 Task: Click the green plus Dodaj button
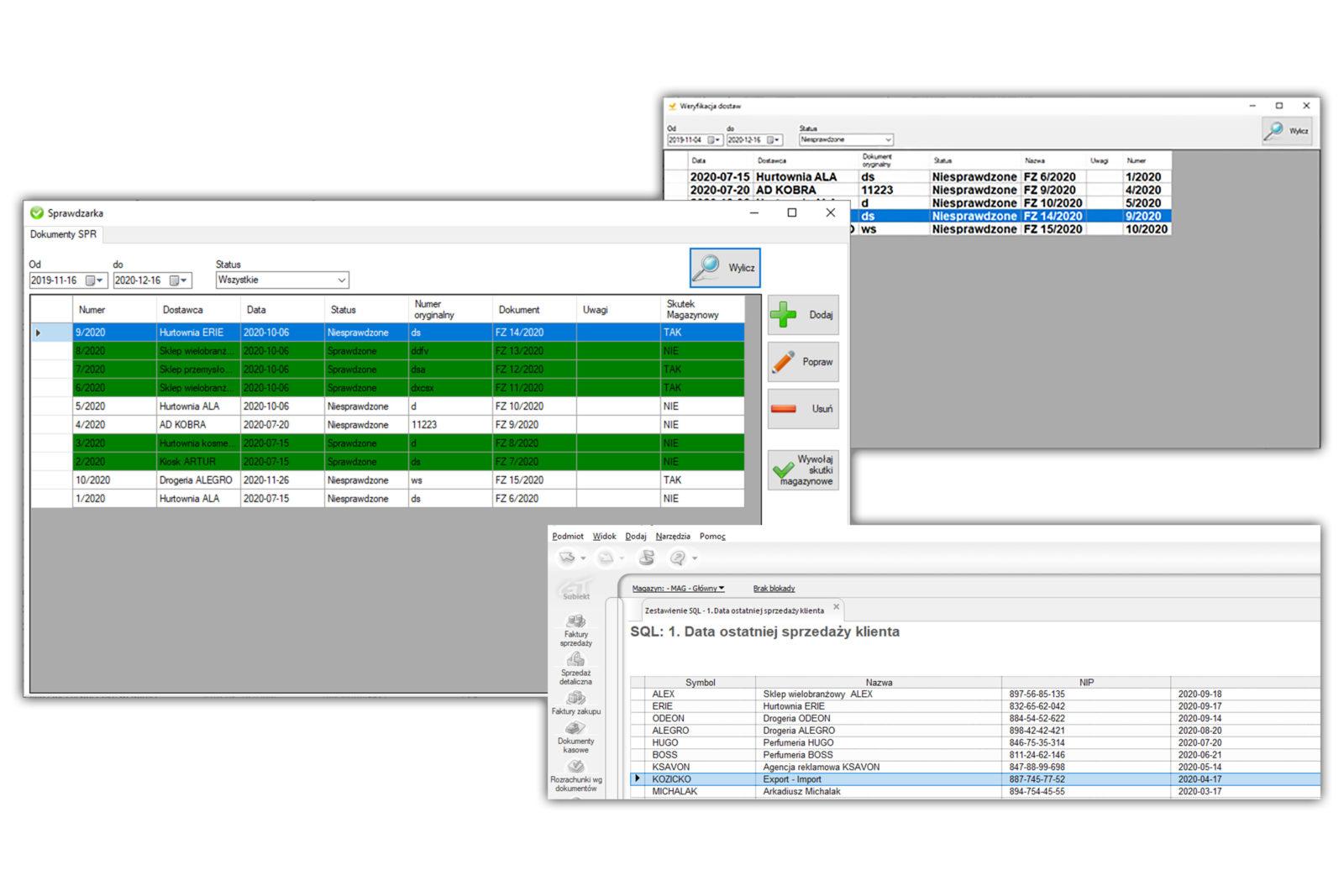pyautogui.click(x=803, y=315)
